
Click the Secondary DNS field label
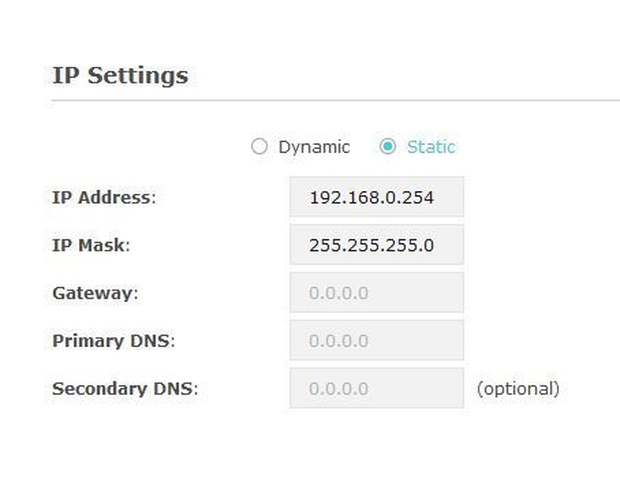125,389
